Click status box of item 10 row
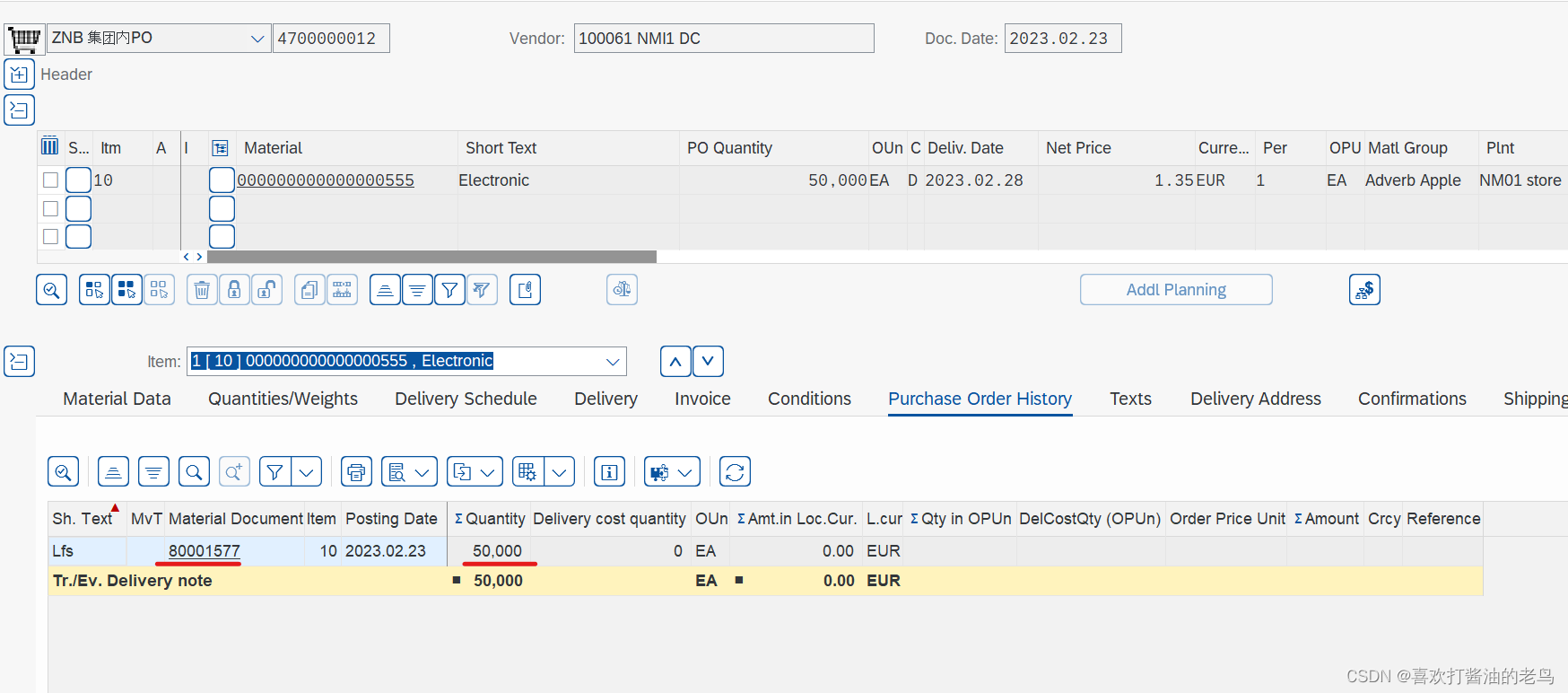 click(78, 180)
